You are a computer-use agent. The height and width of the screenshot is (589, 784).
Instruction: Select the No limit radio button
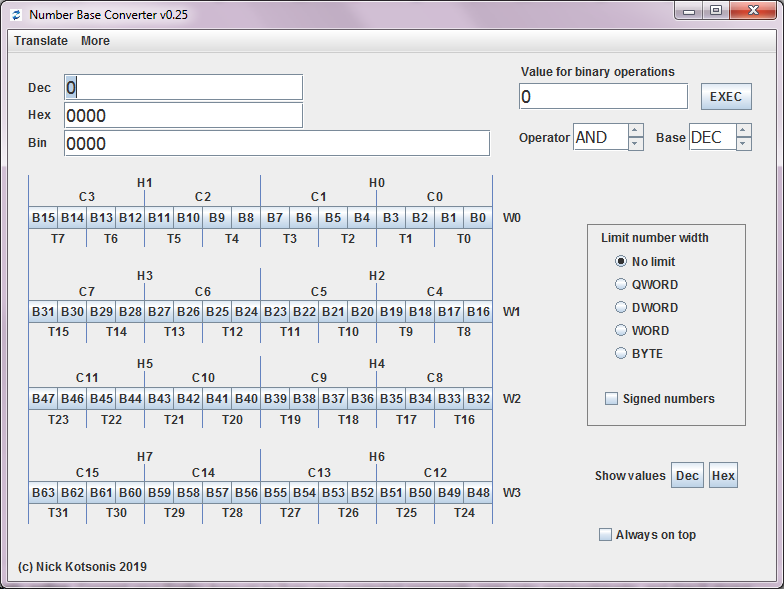pos(622,262)
